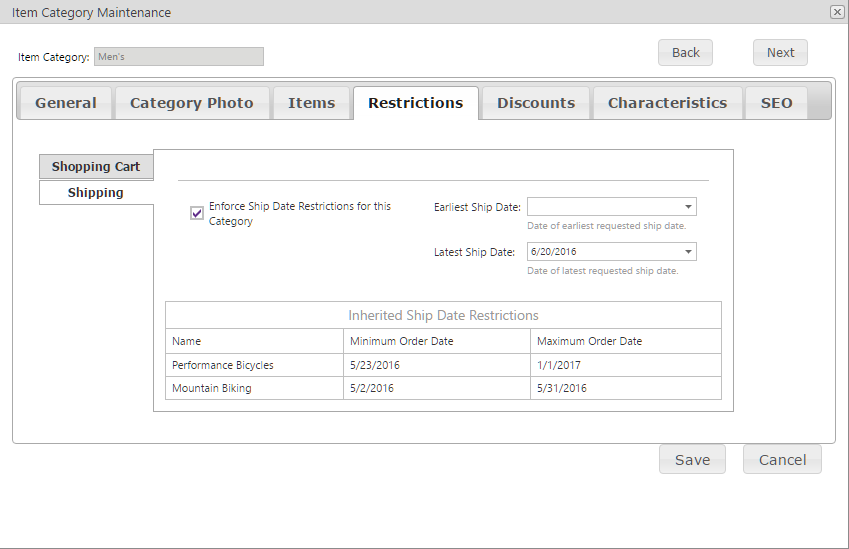The image size is (849, 549).
Task: Click the 5/31/2016 maximum order date cell
Action: point(626,388)
